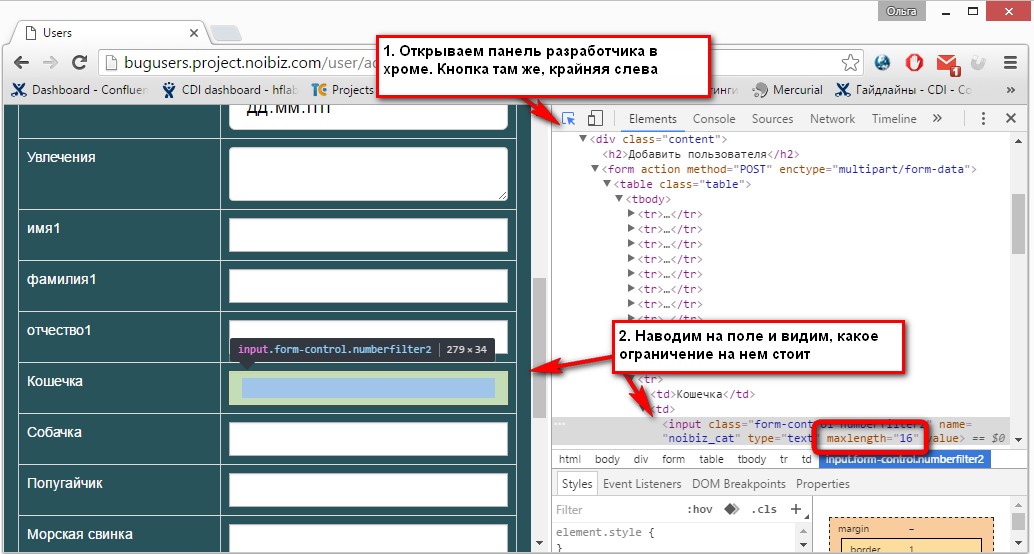Open the Timeline tab
Image resolution: width=1034 pixels, height=554 pixels.
point(894,119)
